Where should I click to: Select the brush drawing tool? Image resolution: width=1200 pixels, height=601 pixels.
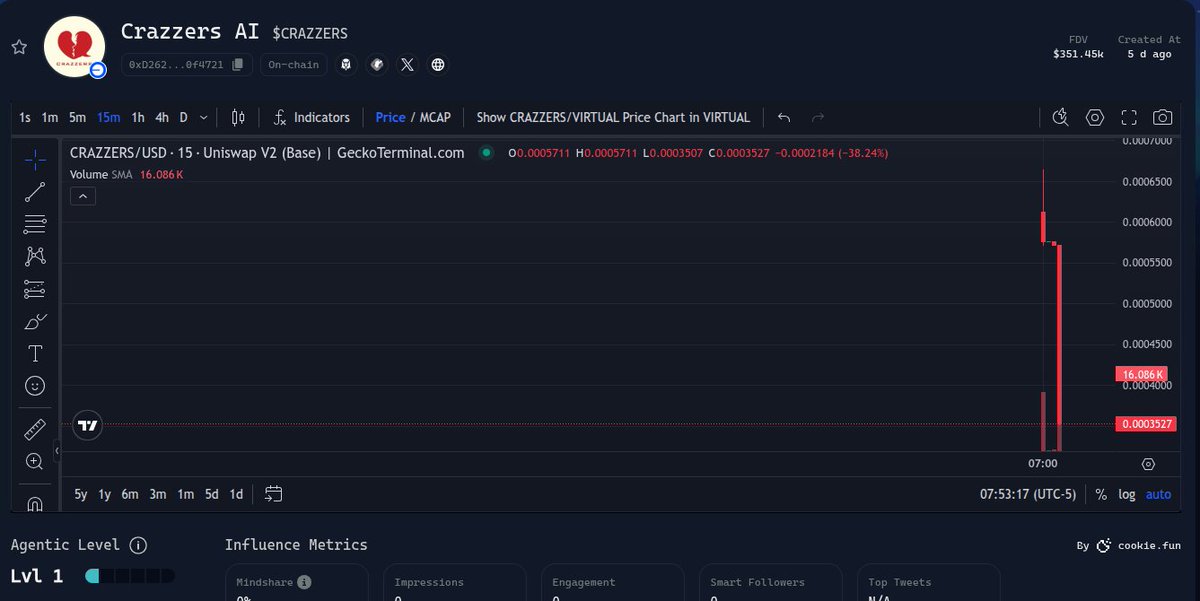(x=35, y=321)
